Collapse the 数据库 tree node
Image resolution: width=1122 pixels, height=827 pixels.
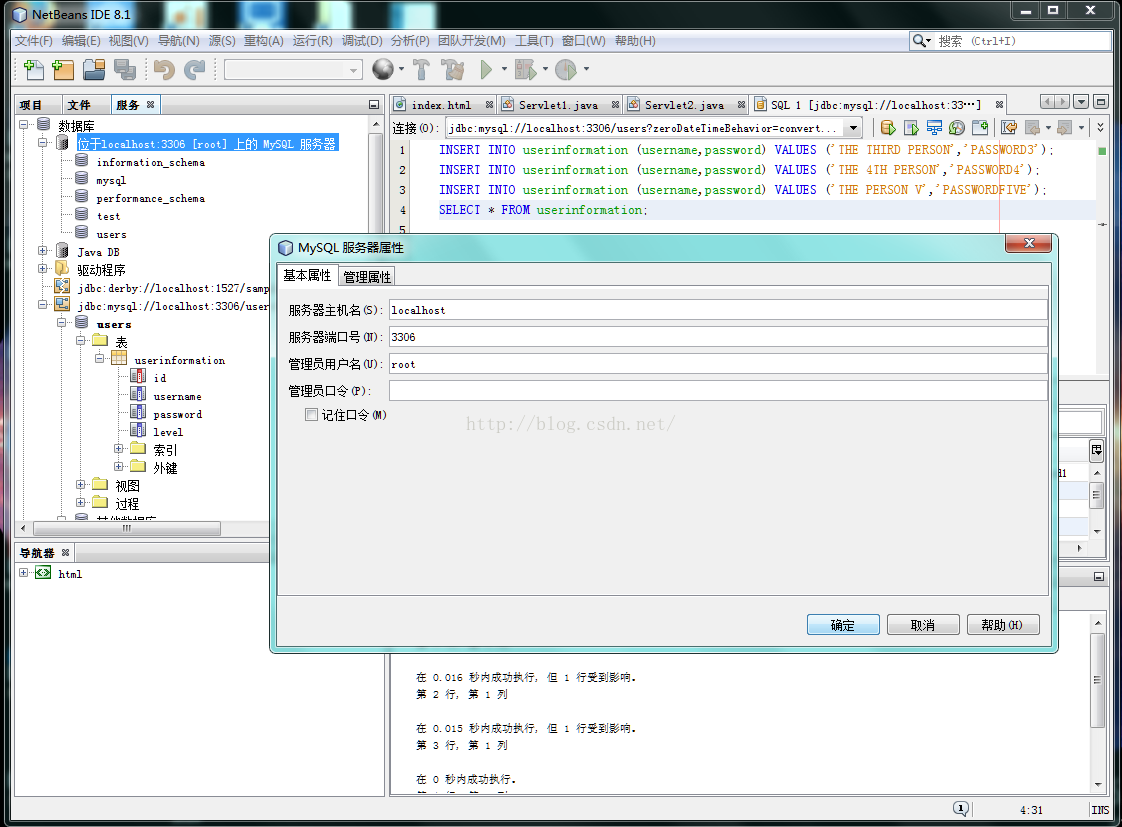click(24, 124)
